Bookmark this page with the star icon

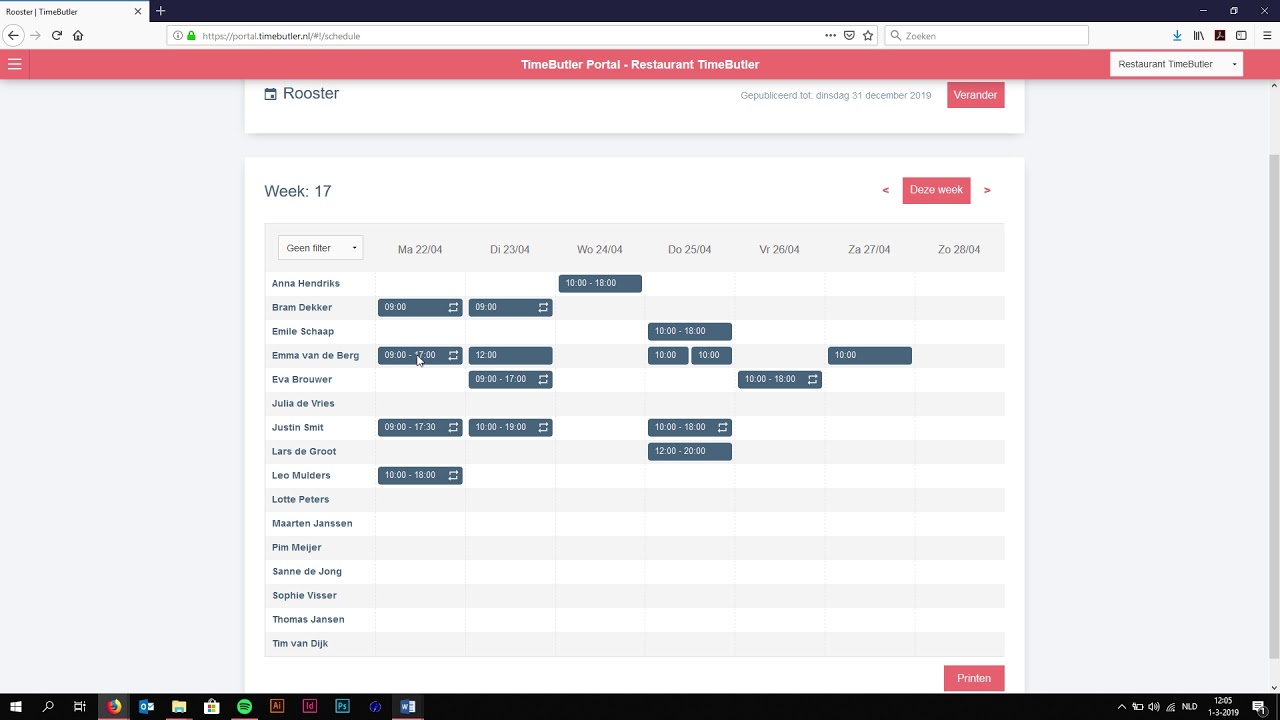[868, 35]
